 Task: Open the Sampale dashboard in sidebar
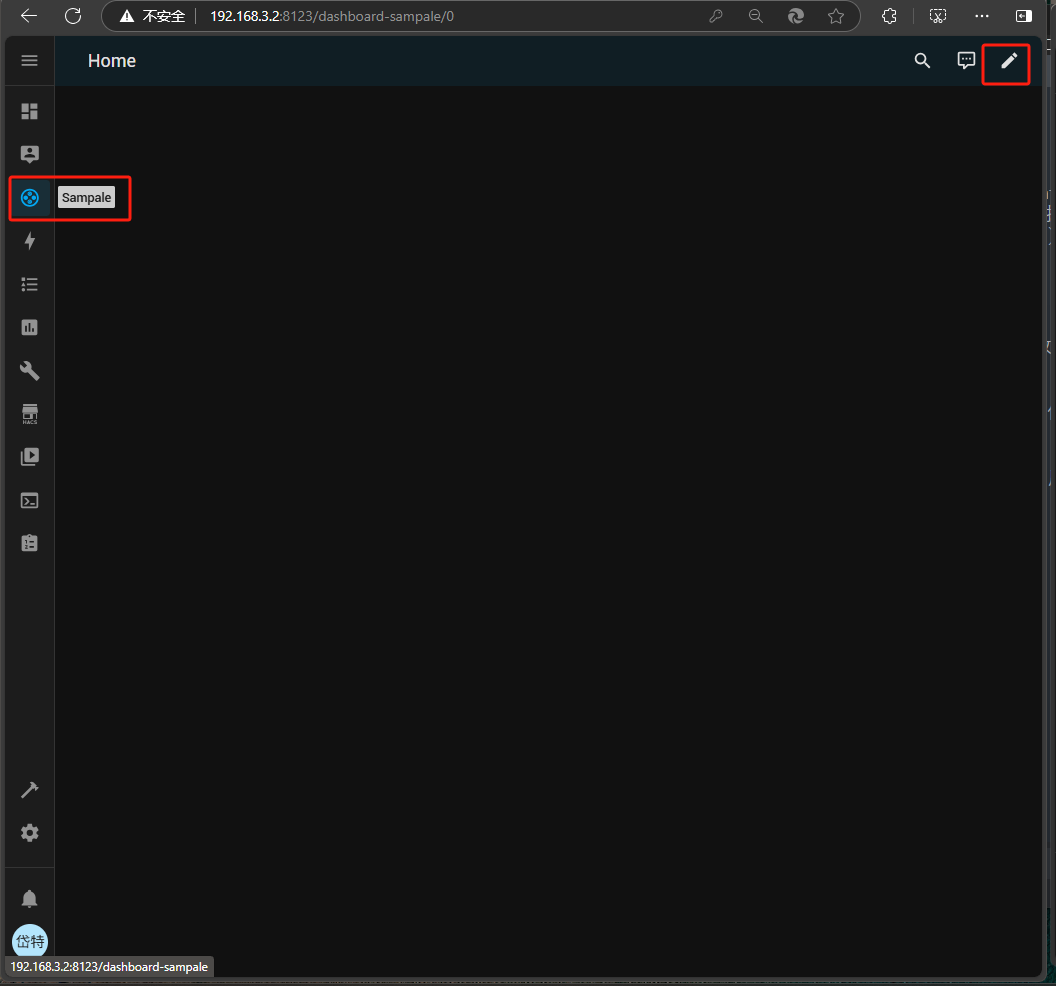point(30,198)
